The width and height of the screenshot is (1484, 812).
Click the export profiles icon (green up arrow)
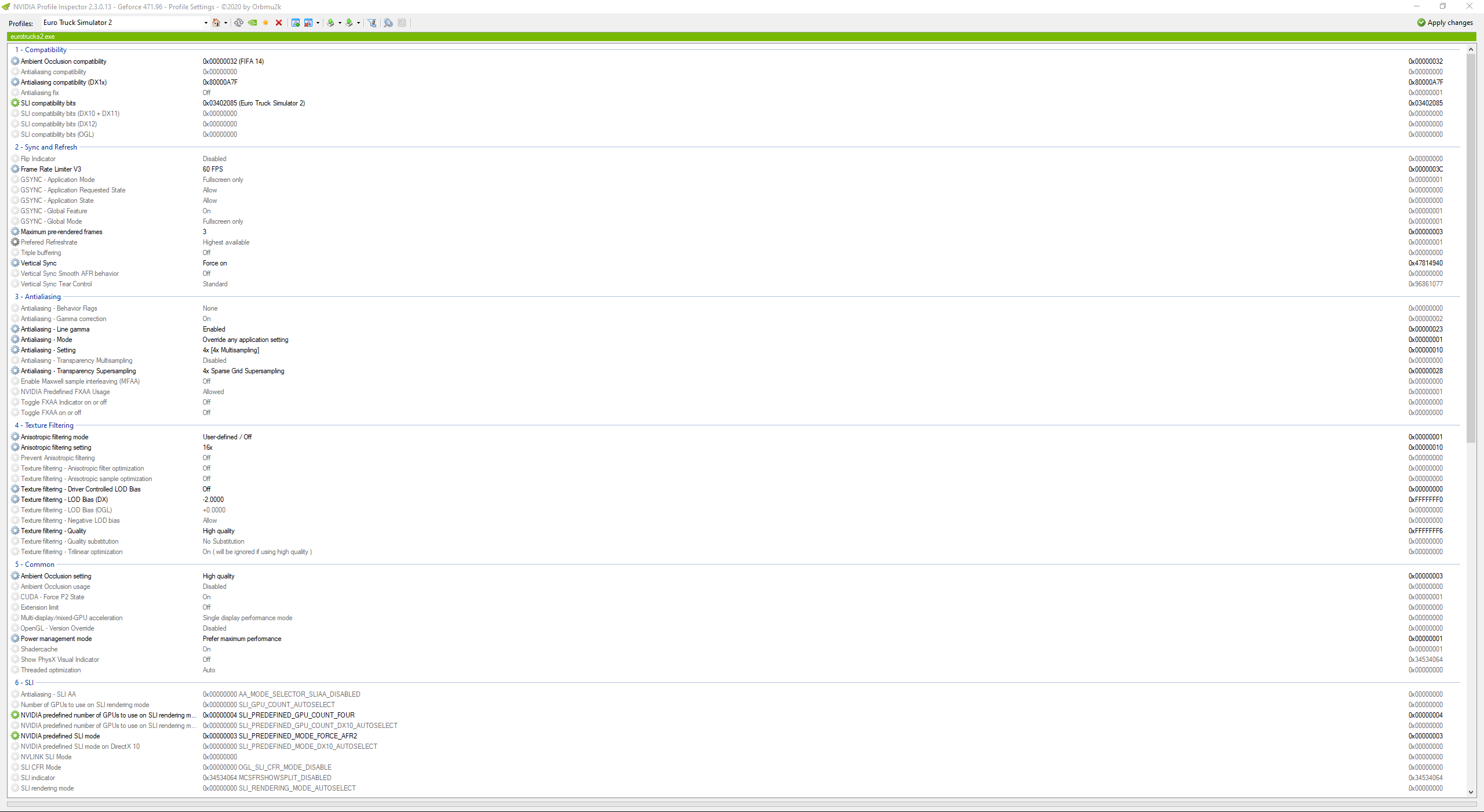coord(330,23)
